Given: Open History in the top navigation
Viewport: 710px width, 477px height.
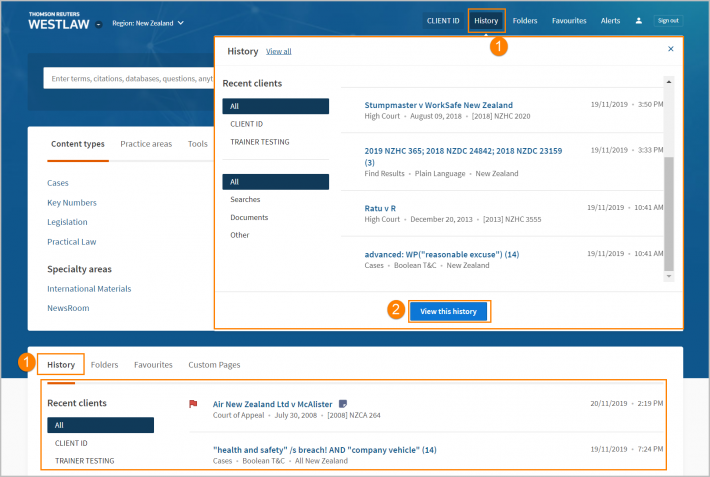Looking at the screenshot, I should [x=486, y=21].
